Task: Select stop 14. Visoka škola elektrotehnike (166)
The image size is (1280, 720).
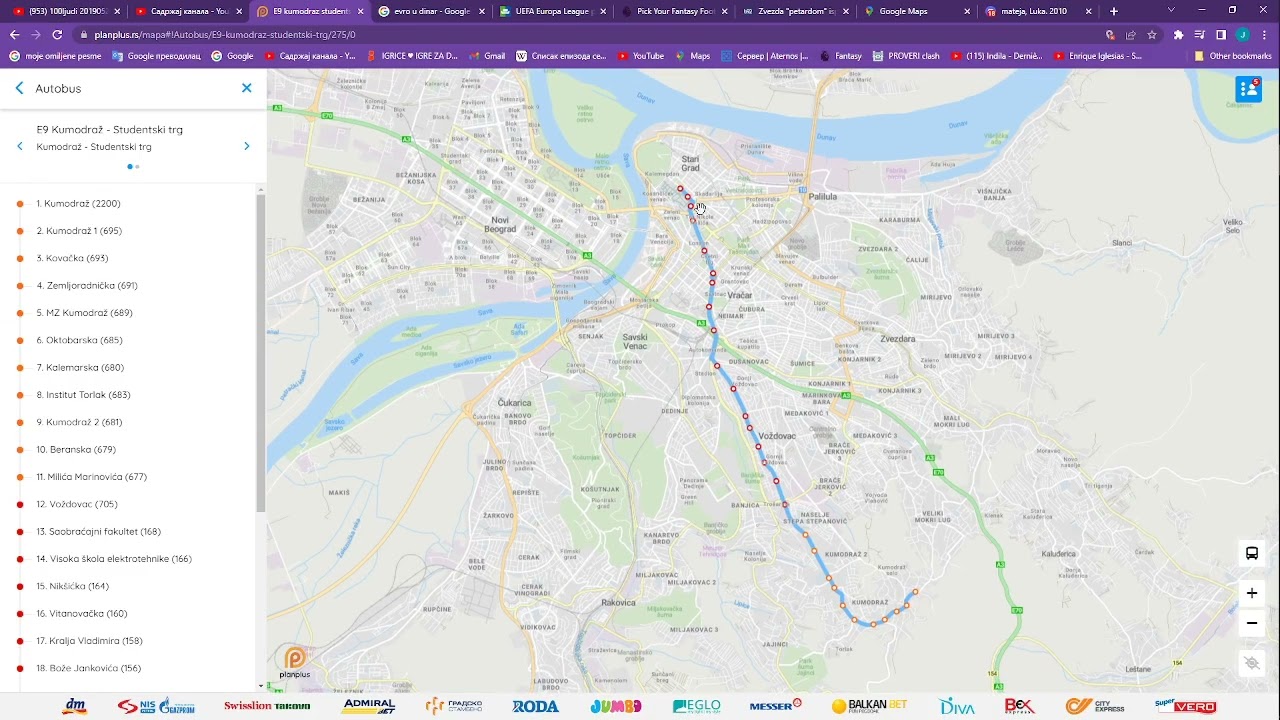Action: point(114,559)
